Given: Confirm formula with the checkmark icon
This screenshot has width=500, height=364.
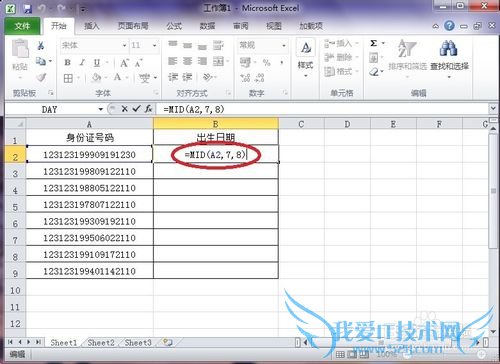Looking at the screenshot, I should coord(136,109).
